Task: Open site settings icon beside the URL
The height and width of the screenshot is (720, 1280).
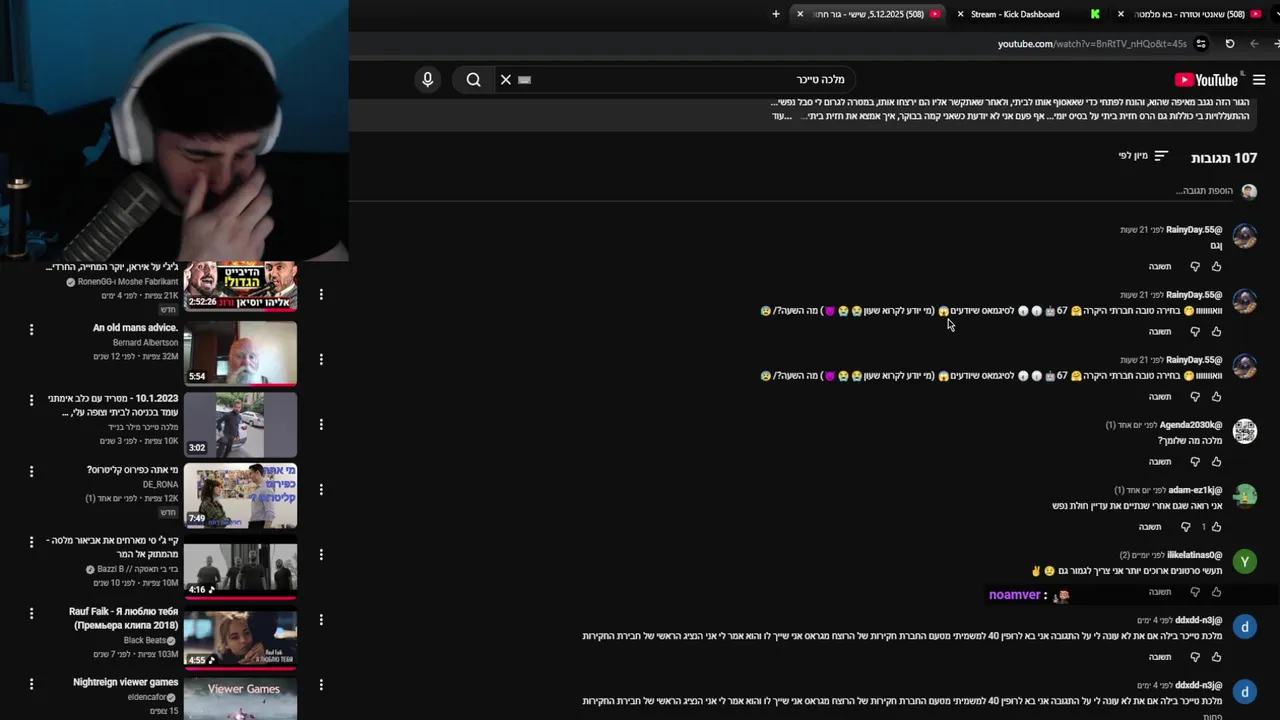Action: [x=1201, y=44]
